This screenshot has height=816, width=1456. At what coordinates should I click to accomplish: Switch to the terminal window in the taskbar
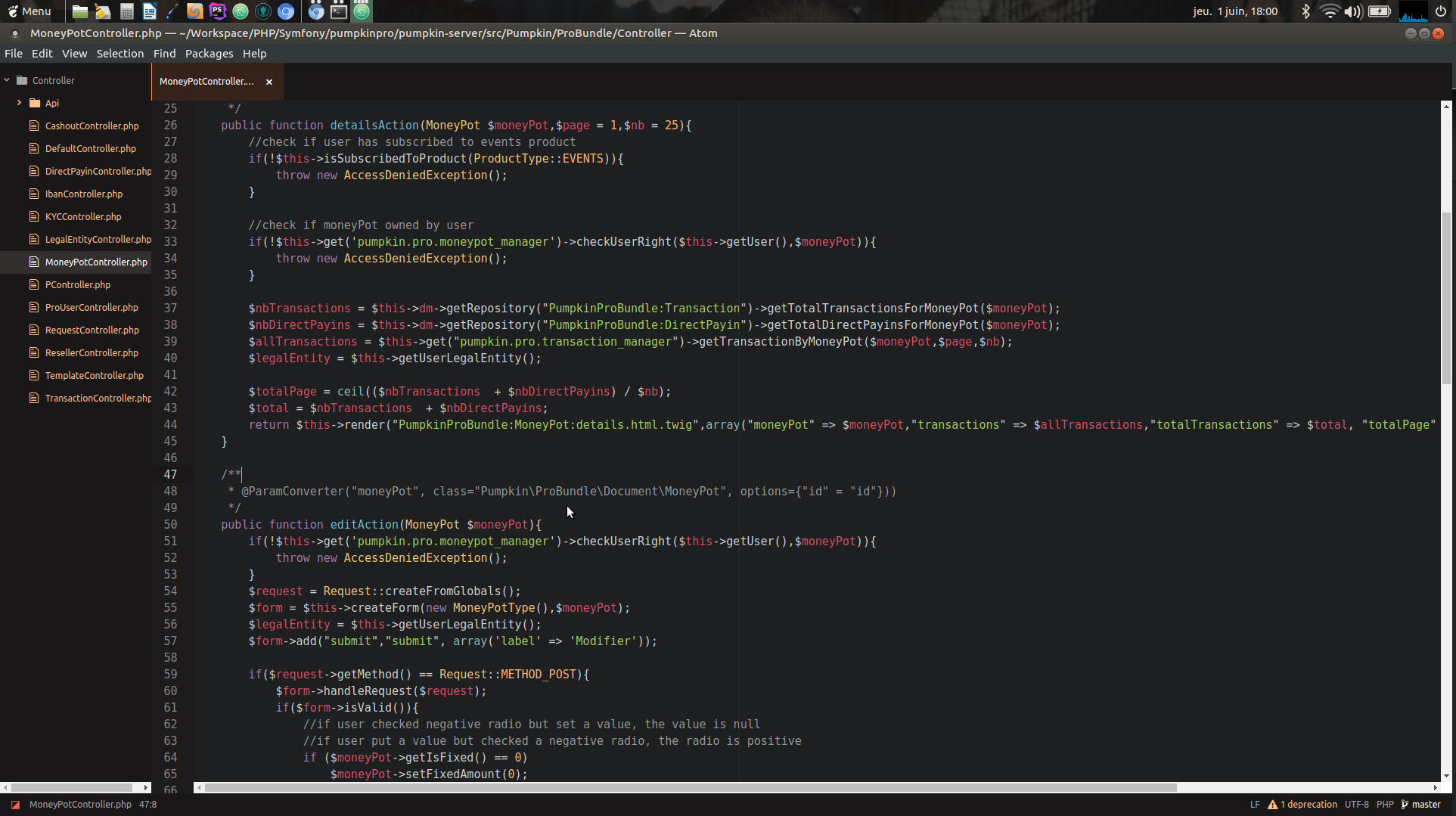[339, 11]
